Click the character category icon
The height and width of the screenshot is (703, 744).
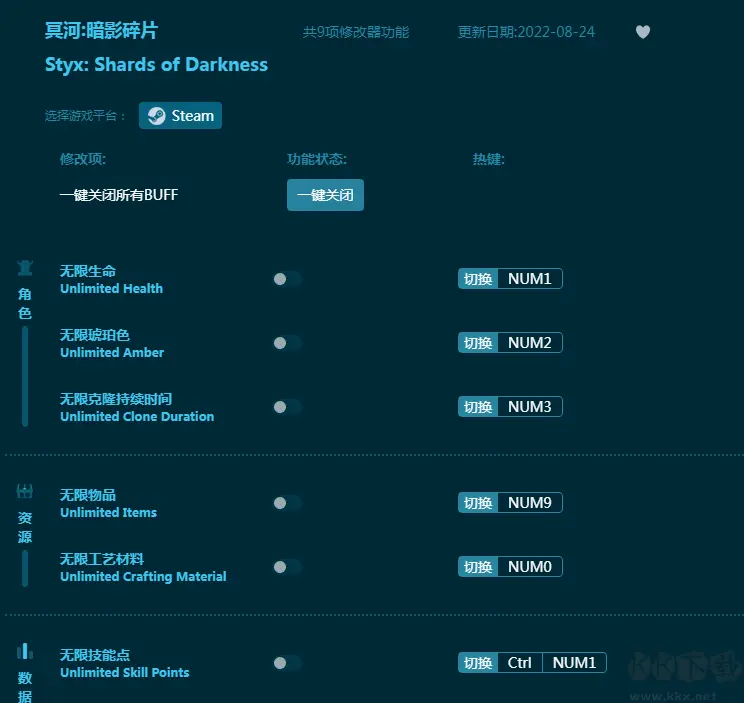pyautogui.click(x=25, y=268)
